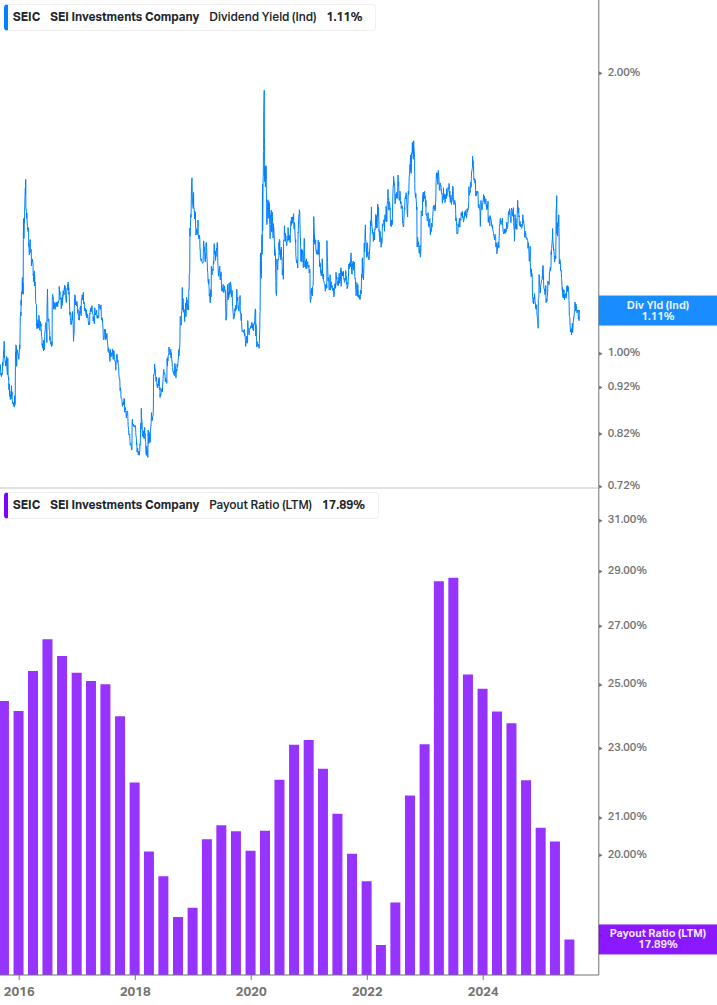The width and height of the screenshot is (717, 1005).
Task: Click the 2022 label on the time axis
Action: pos(367,992)
